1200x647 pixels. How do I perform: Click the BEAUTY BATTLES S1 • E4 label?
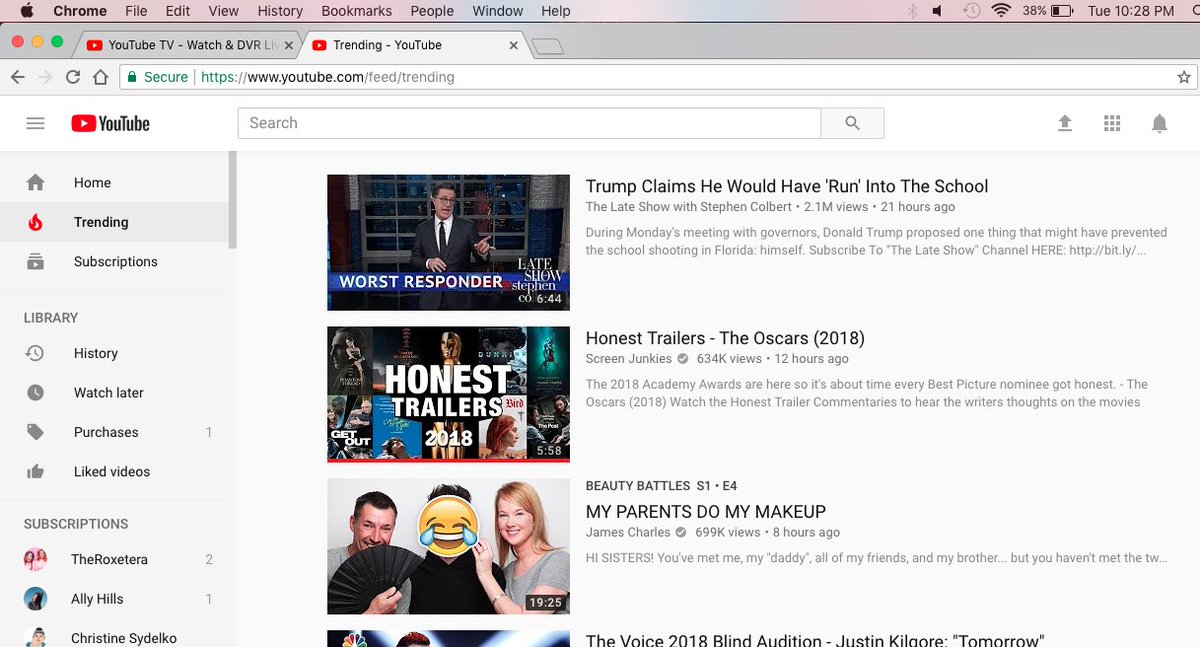tap(661, 486)
